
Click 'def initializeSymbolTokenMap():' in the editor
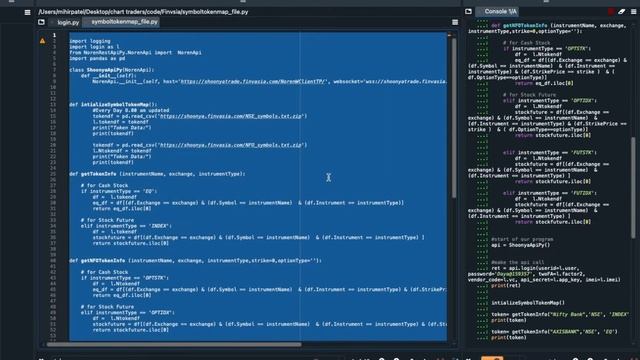tap(113, 104)
